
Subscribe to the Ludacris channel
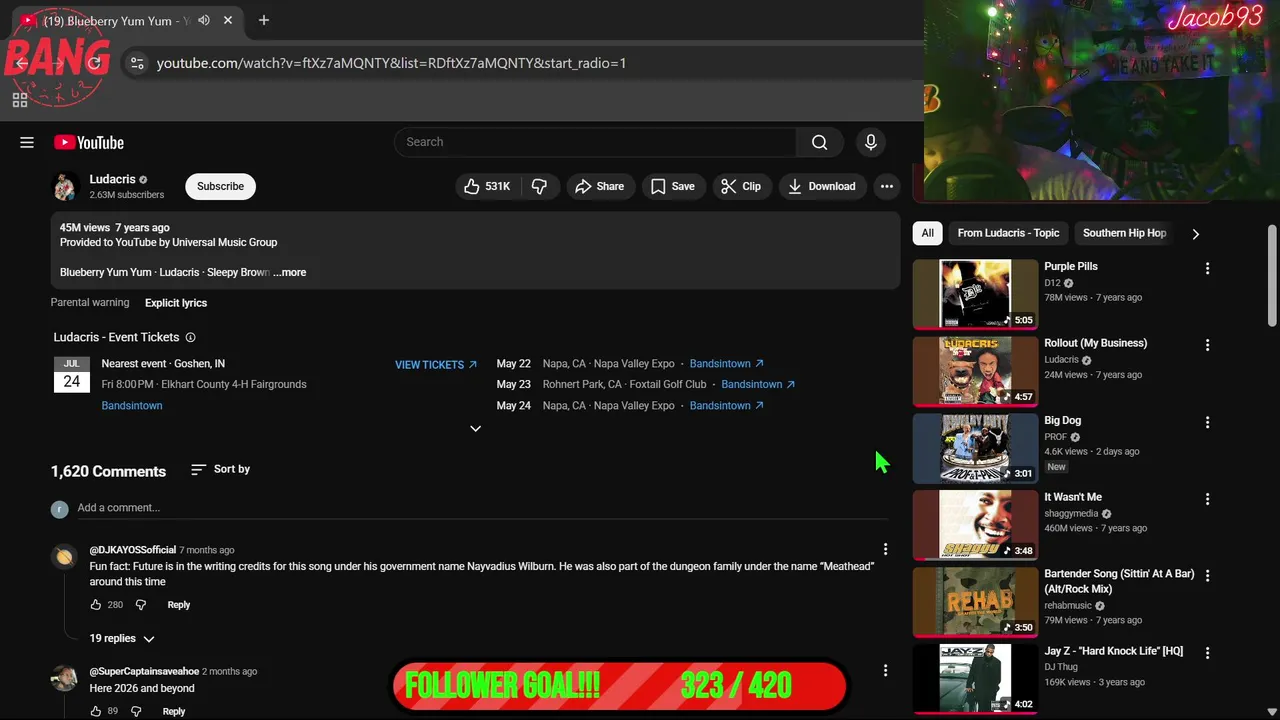click(220, 186)
